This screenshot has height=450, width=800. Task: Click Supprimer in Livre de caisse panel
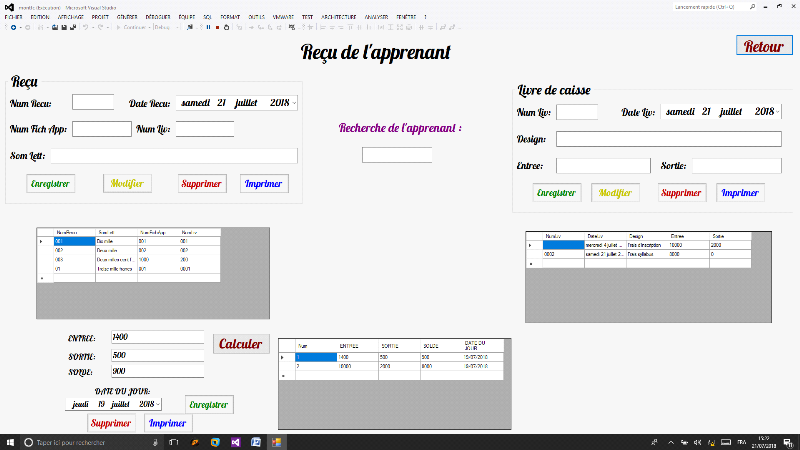(682, 193)
